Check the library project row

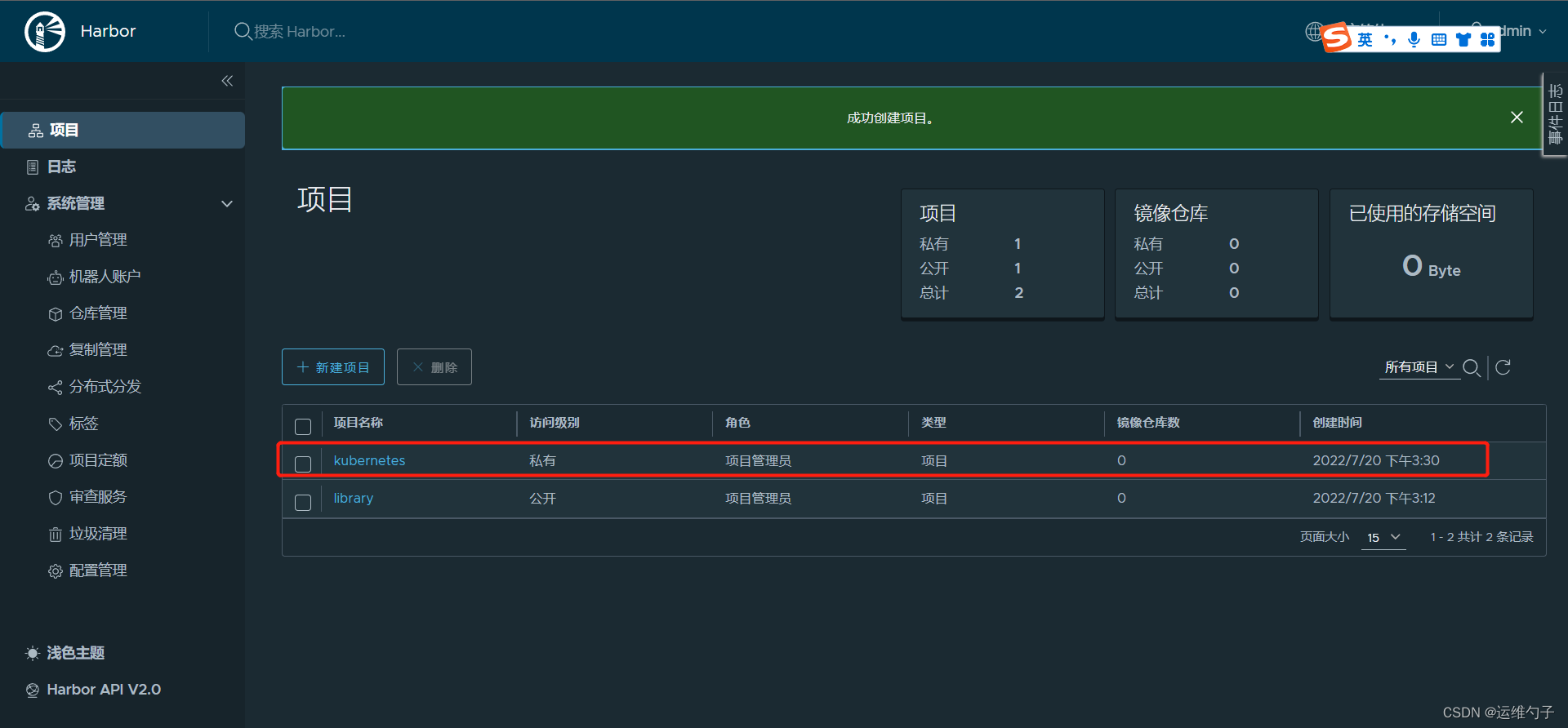pyautogui.click(x=303, y=502)
